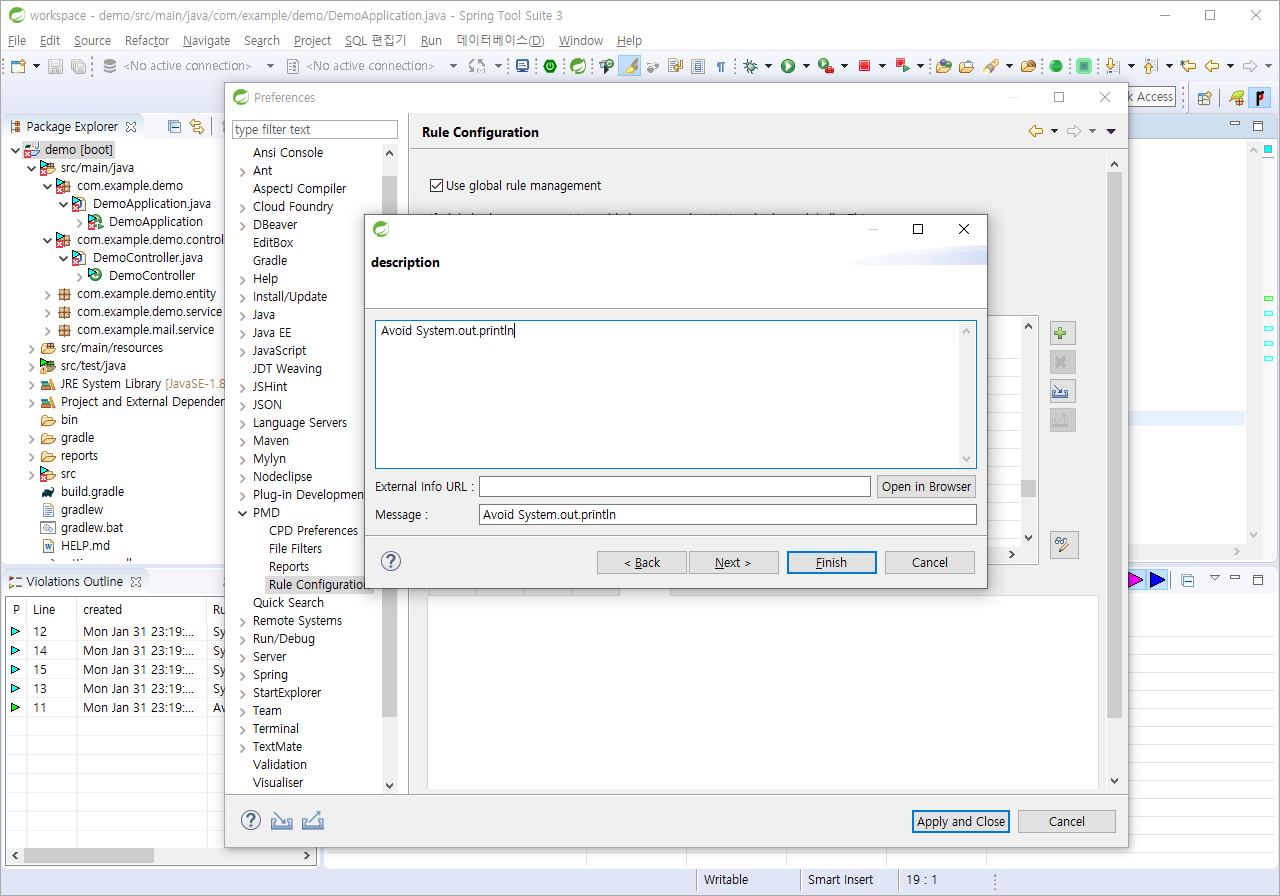This screenshot has width=1280, height=896.
Task: Click Open in Browser button
Action: pos(926,486)
